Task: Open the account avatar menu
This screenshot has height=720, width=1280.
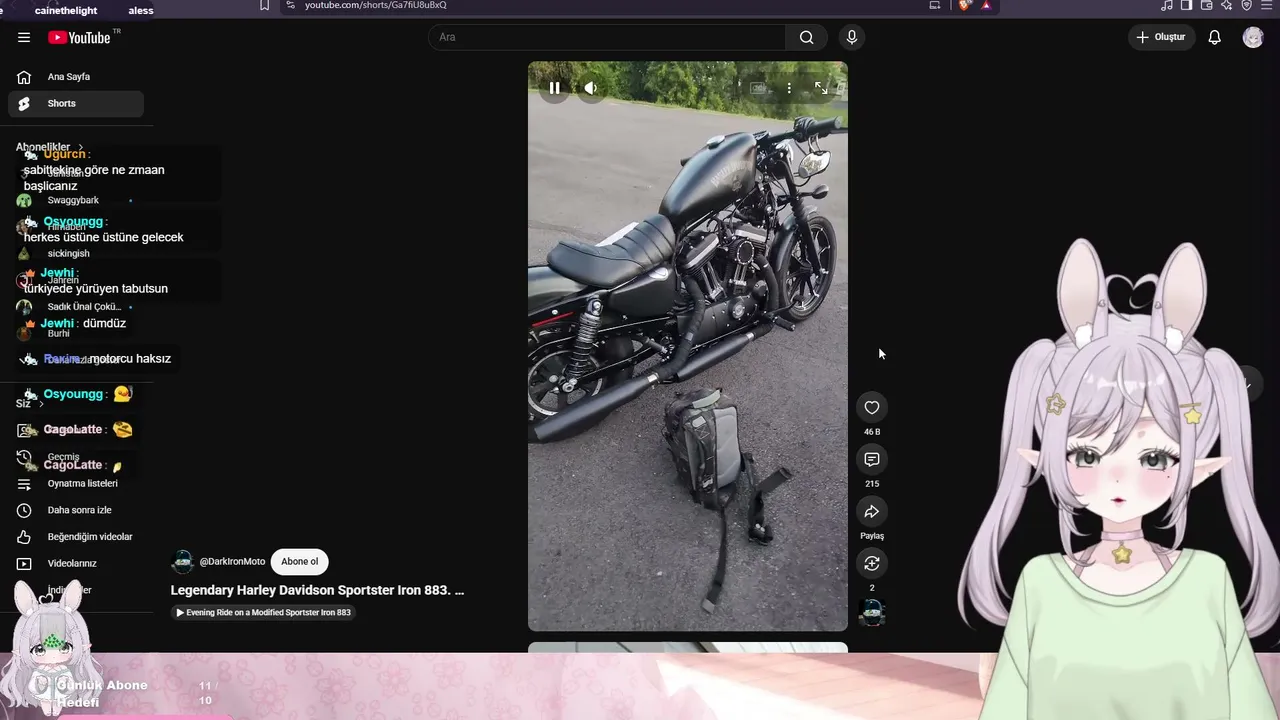Action: tap(1253, 37)
